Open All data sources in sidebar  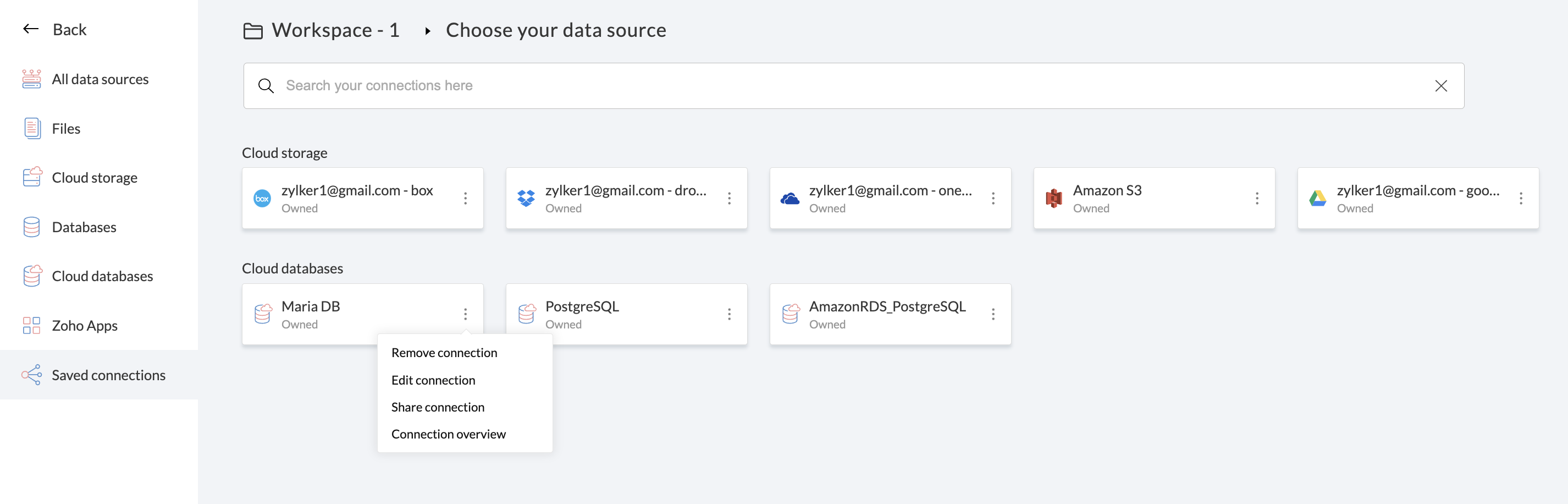click(x=100, y=79)
